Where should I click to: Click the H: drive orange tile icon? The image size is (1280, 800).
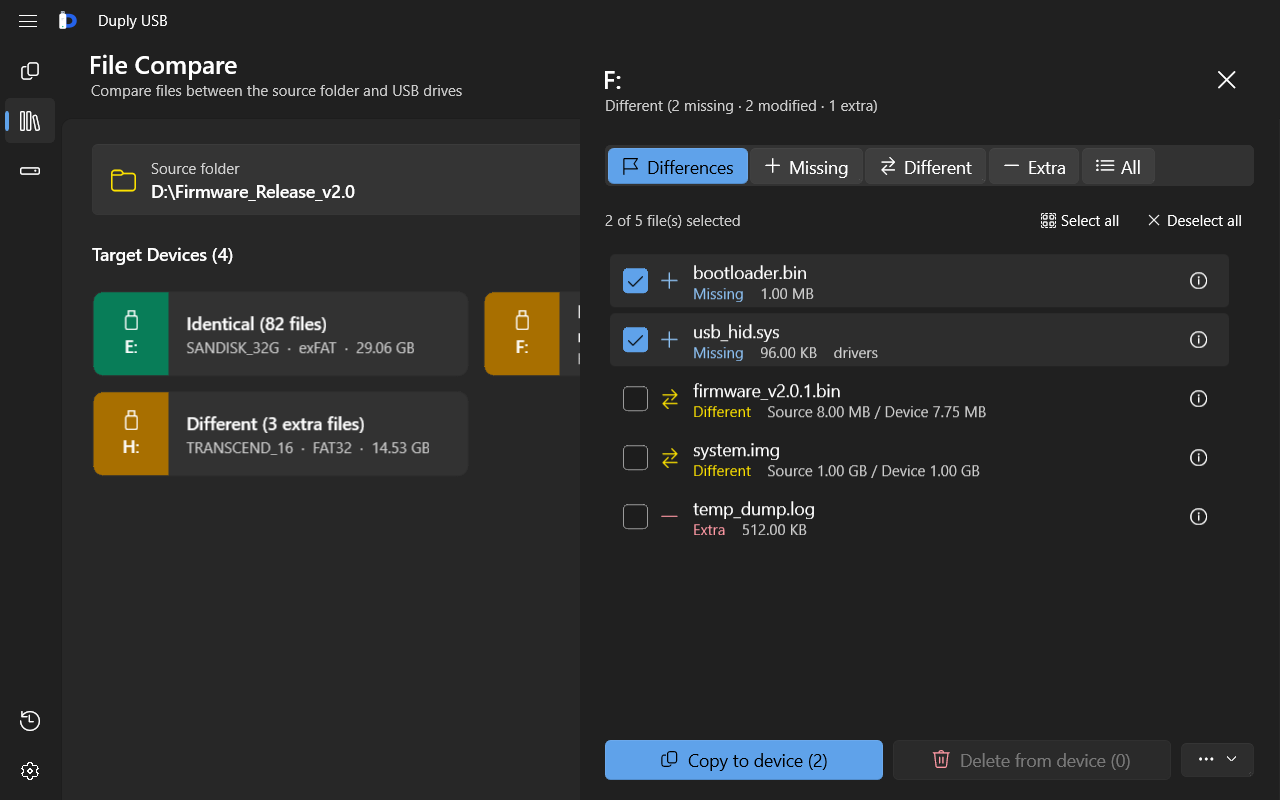pyautogui.click(x=131, y=434)
